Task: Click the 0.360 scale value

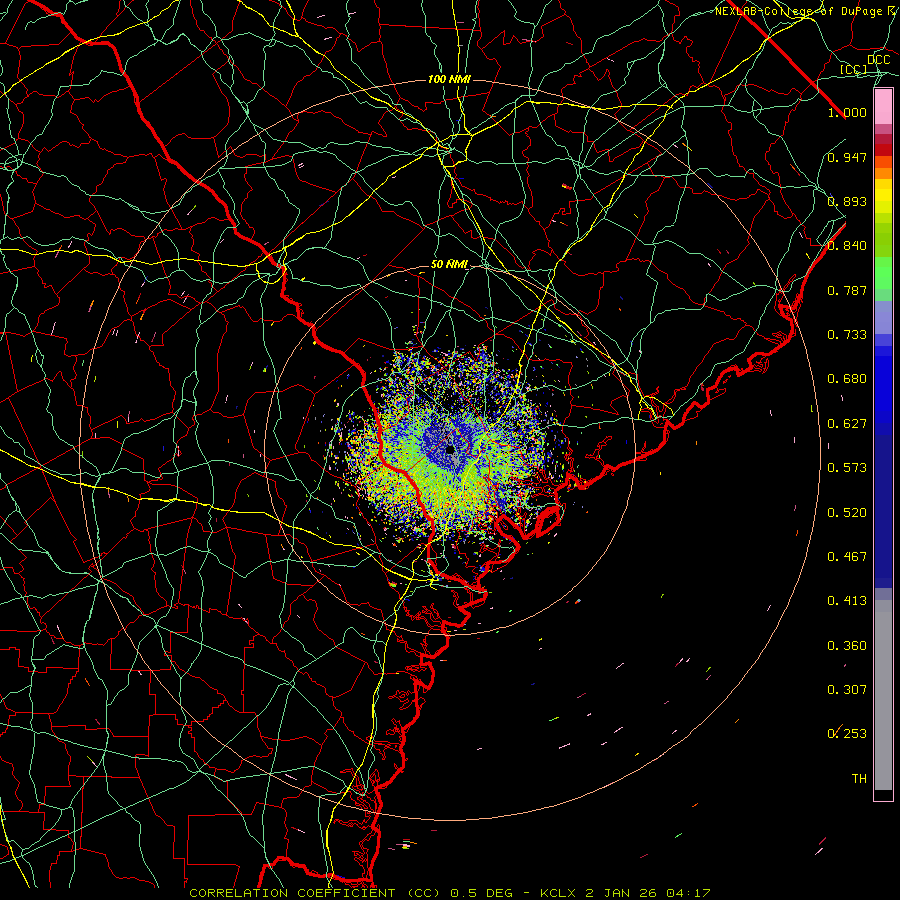Action: click(847, 646)
